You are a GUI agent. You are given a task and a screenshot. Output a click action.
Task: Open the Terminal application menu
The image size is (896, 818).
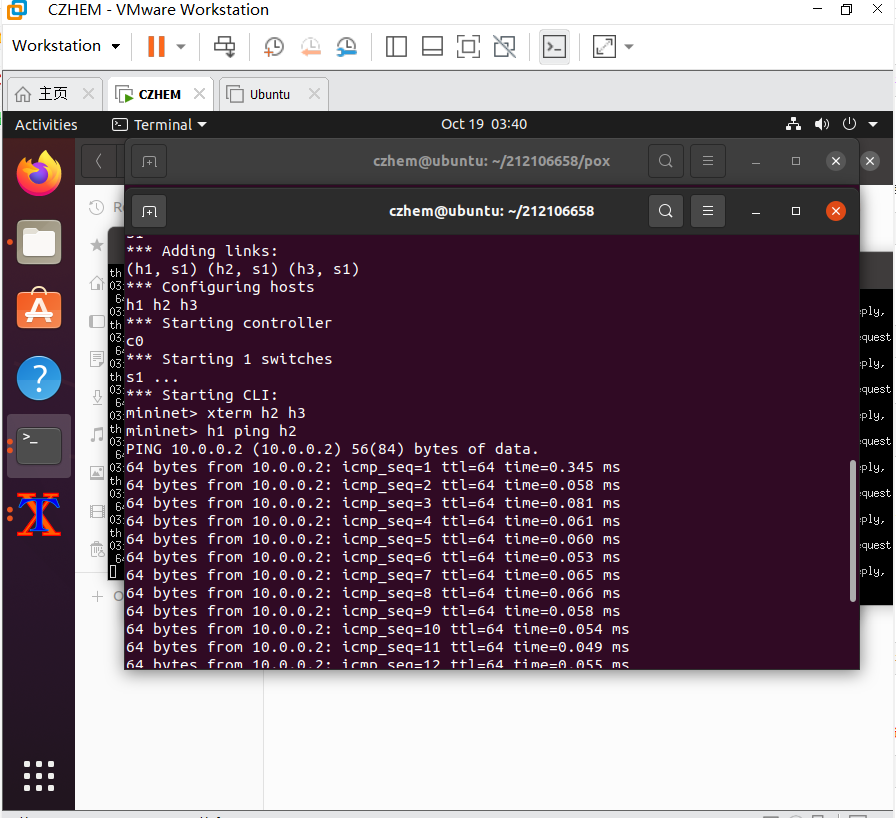(x=159, y=125)
